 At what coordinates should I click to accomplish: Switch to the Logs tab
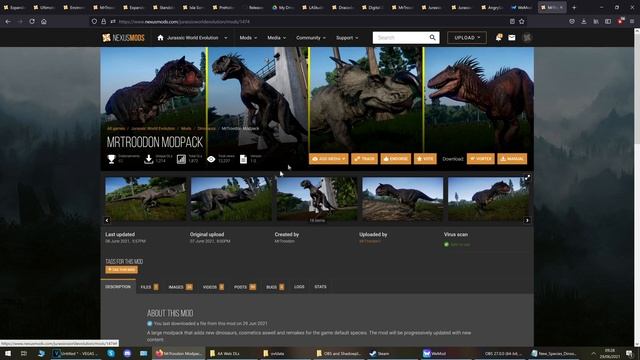[x=299, y=287]
